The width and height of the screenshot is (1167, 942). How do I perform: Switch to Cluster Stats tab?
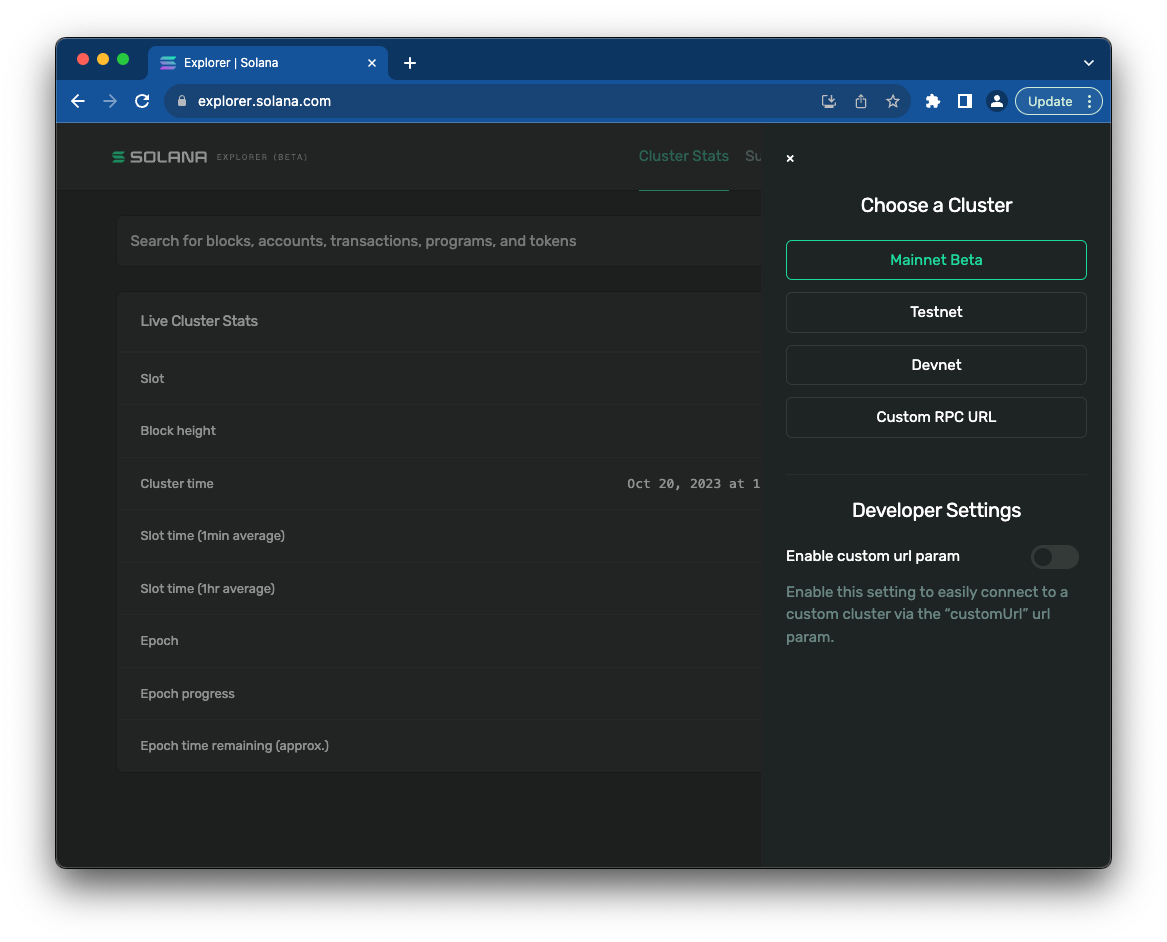[683, 156]
